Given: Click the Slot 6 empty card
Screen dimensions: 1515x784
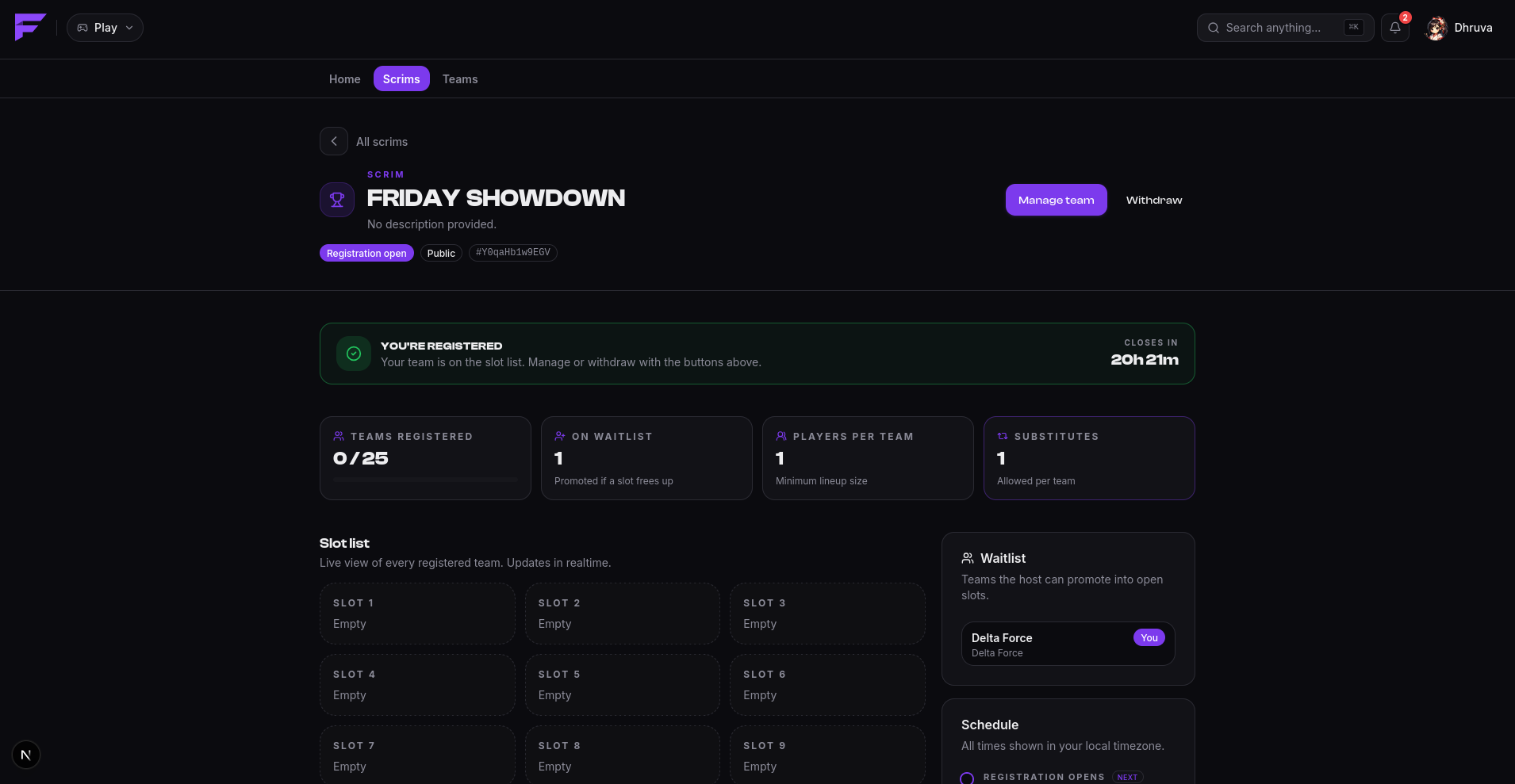Looking at the screenshot, I should [x=827, y=685].
